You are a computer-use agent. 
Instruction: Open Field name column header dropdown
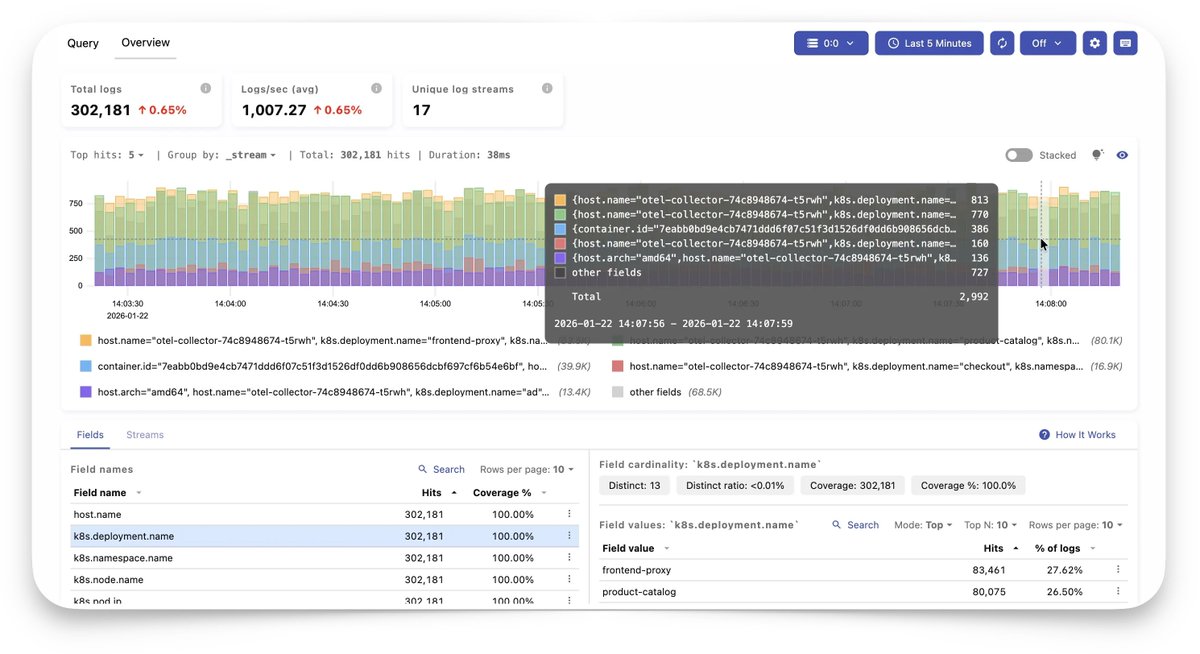pos(139,493)
